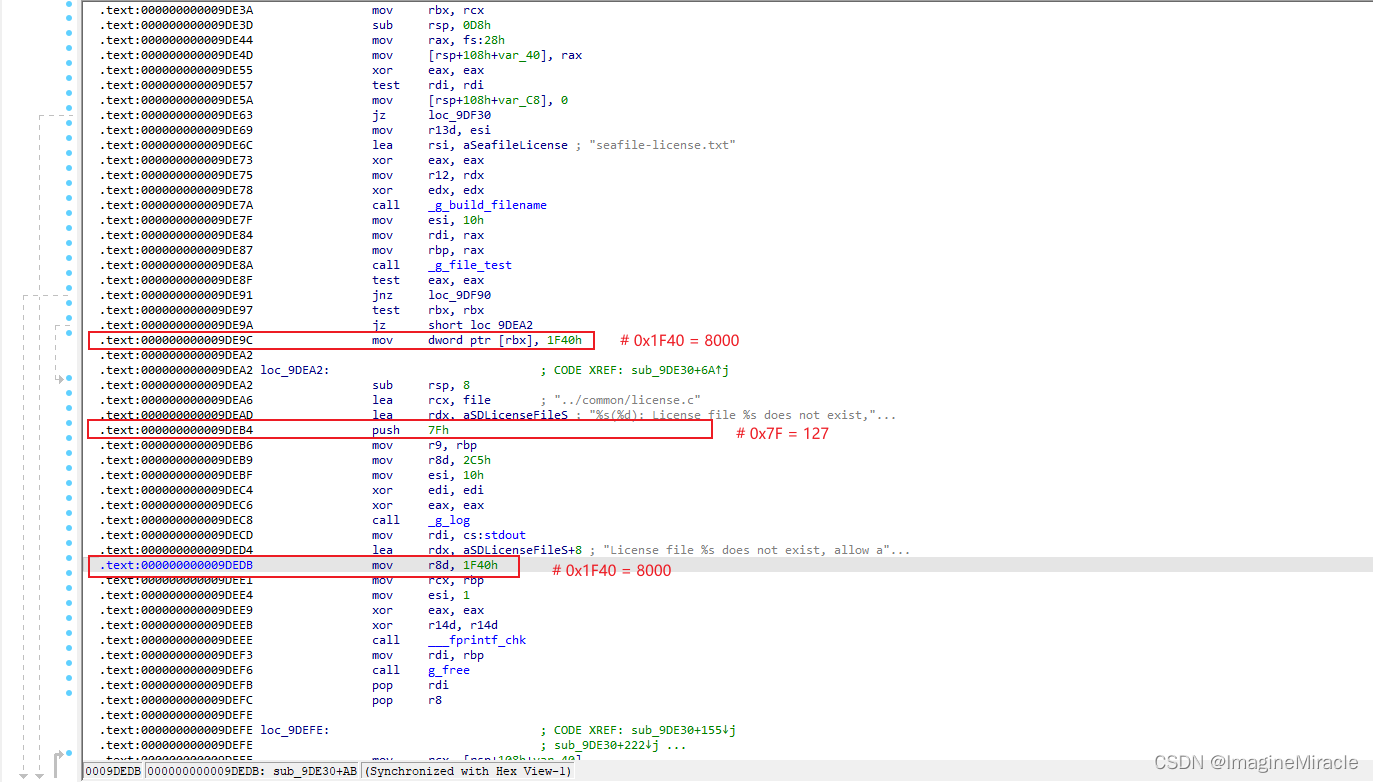Screen dimensions: 1373x782
Task: Click the pop r8 instruction
Action: coord(407,700)
